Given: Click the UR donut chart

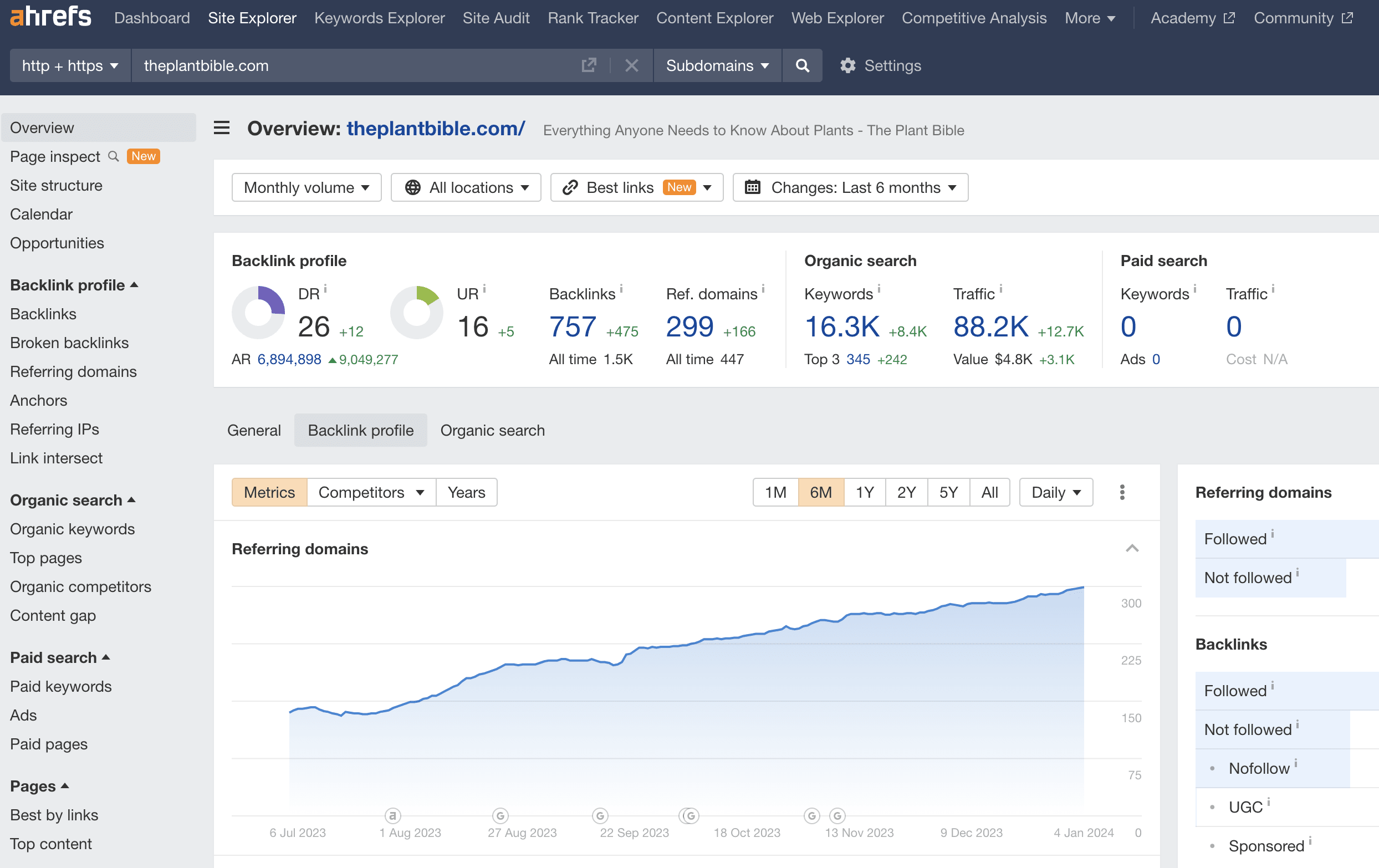Looking at the screenshot, I should click(416, 313).
